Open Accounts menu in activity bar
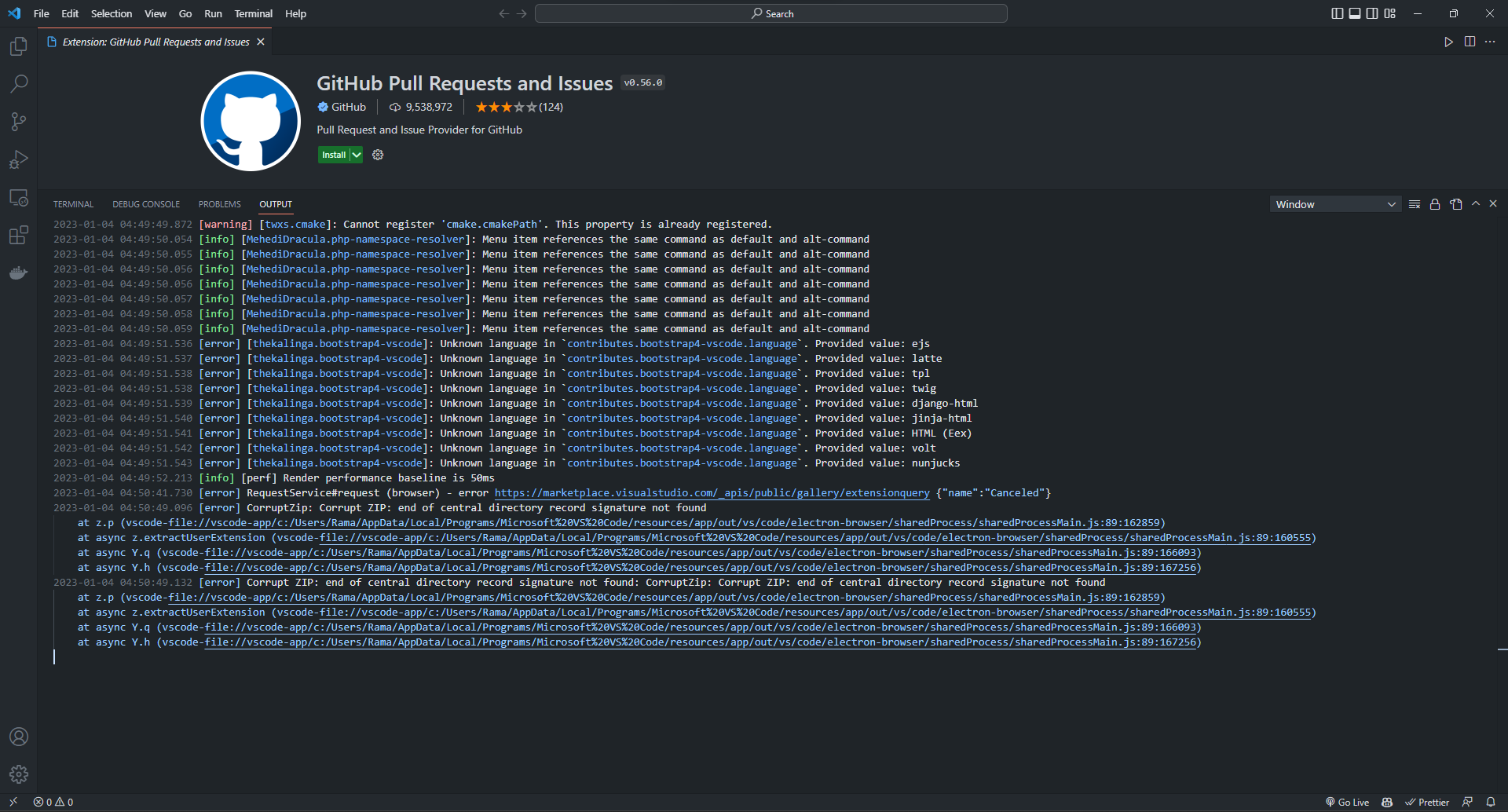This screenshot has height=812, width=1508. click(x=18, y=737)
